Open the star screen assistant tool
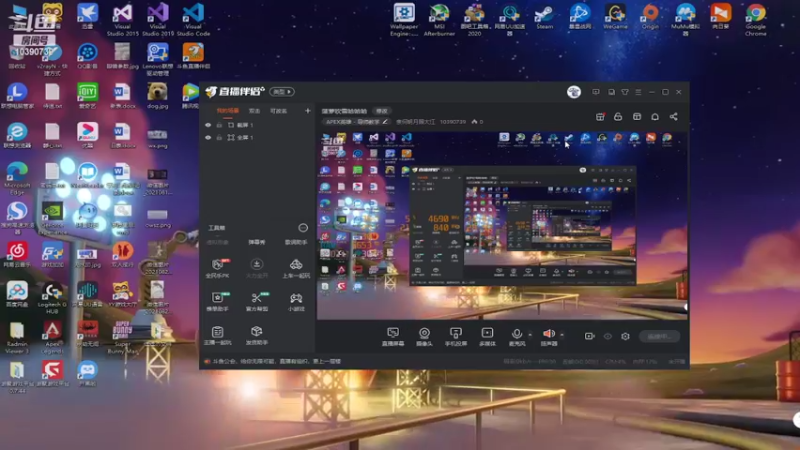 [217, 301]
